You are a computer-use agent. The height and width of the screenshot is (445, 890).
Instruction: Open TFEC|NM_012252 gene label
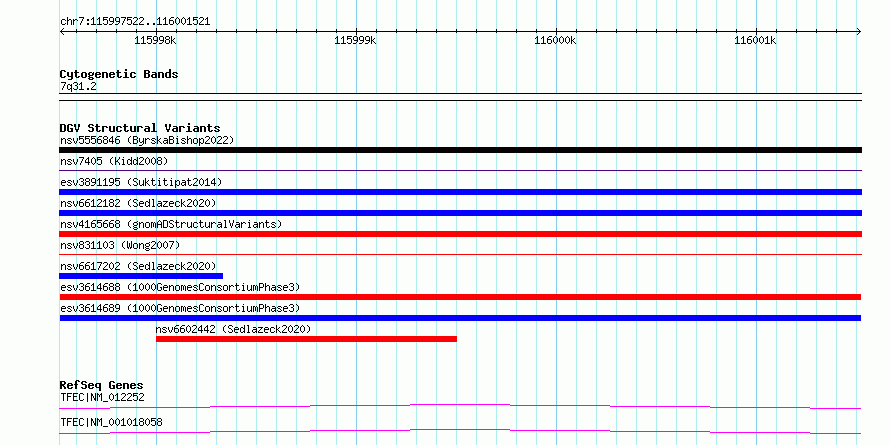[102, 397]
